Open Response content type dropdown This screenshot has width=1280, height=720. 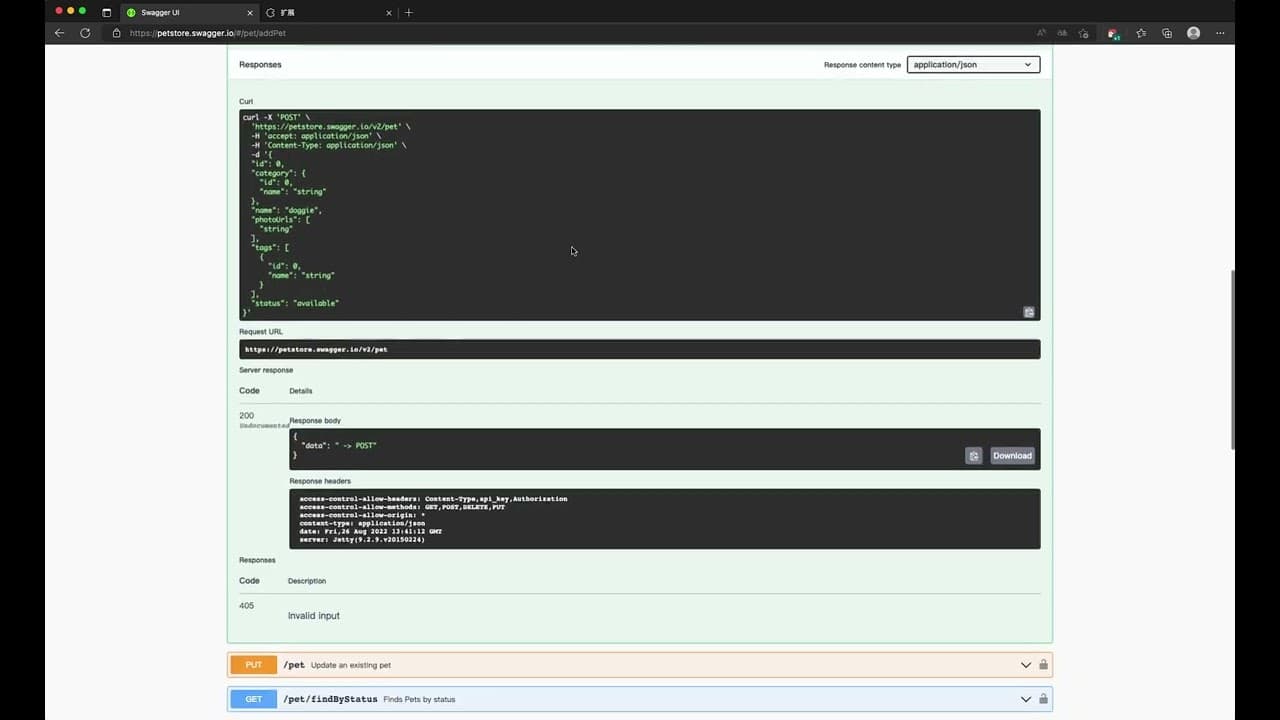pyautogui.click(x=973, y=64)
